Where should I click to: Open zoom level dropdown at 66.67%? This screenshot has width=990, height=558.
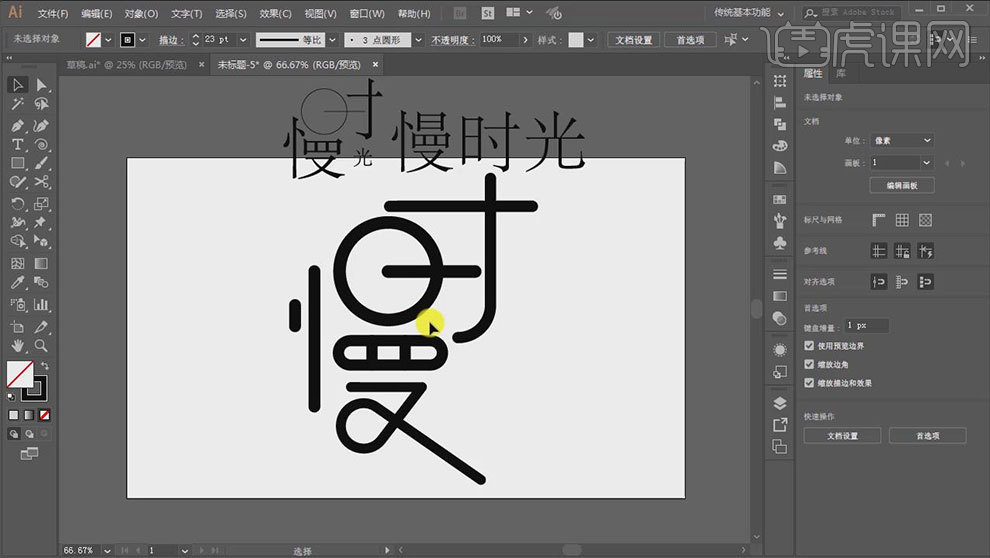(x=107, y=550)
